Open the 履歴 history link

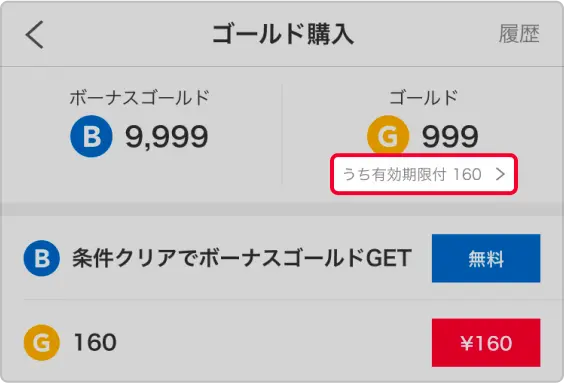pos(519,34)
